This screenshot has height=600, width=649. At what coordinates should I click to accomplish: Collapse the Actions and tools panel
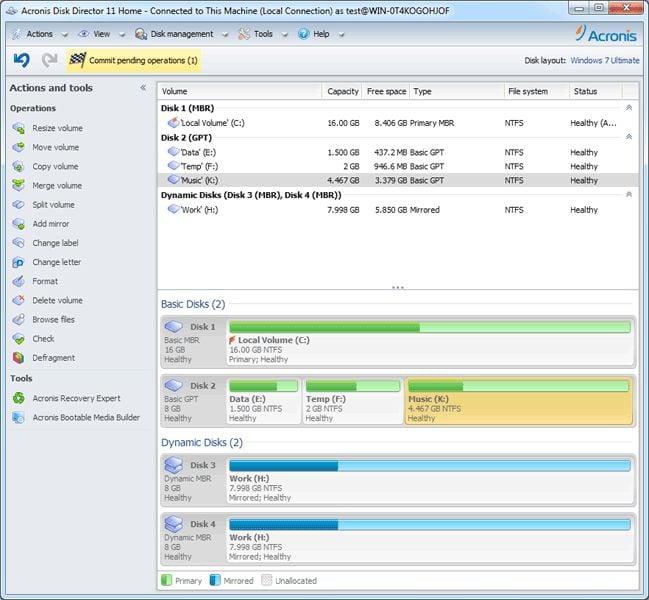tap(143, 88)
